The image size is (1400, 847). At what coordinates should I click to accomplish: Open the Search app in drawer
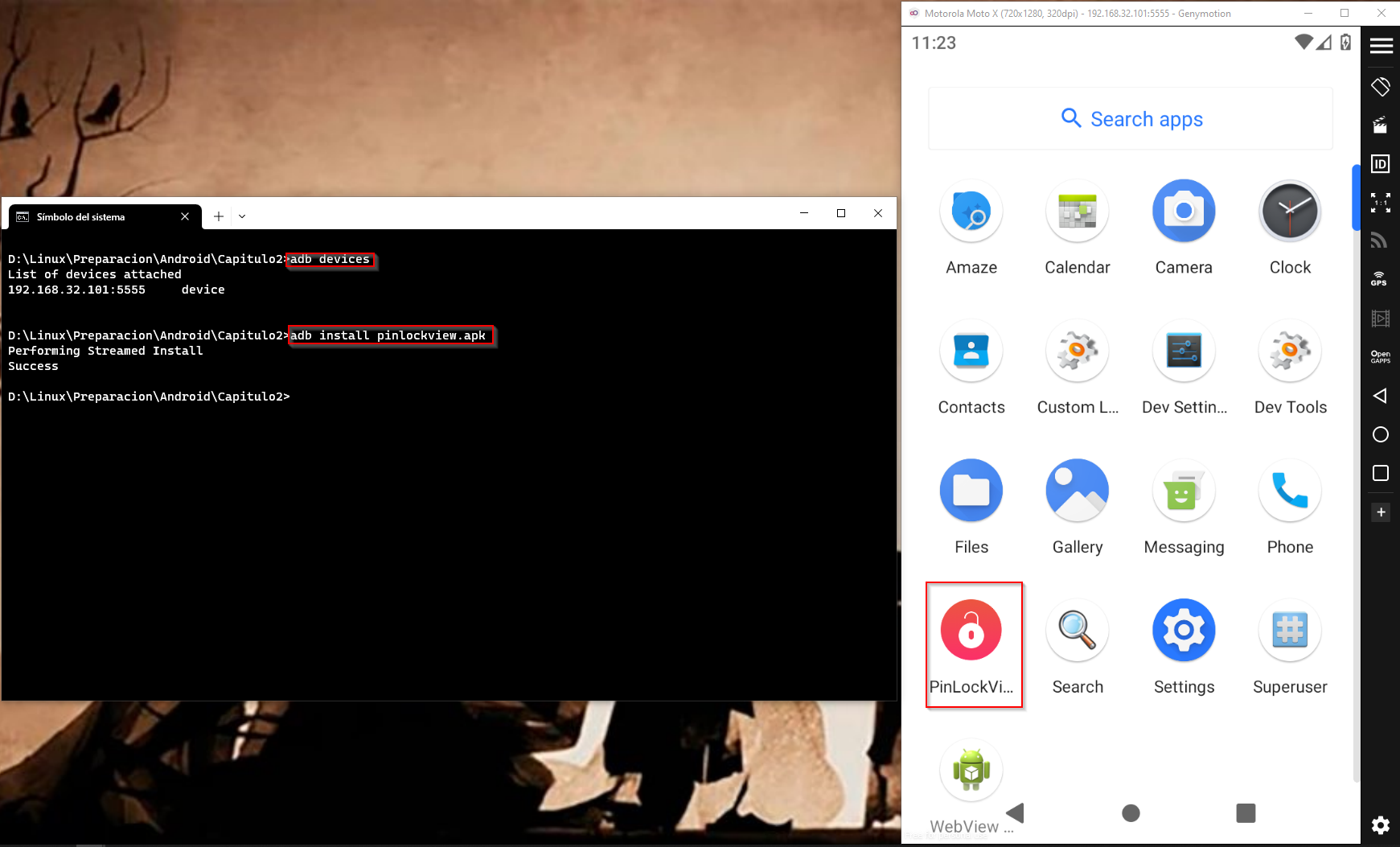pyautogui.click(x=1078, y=631)
